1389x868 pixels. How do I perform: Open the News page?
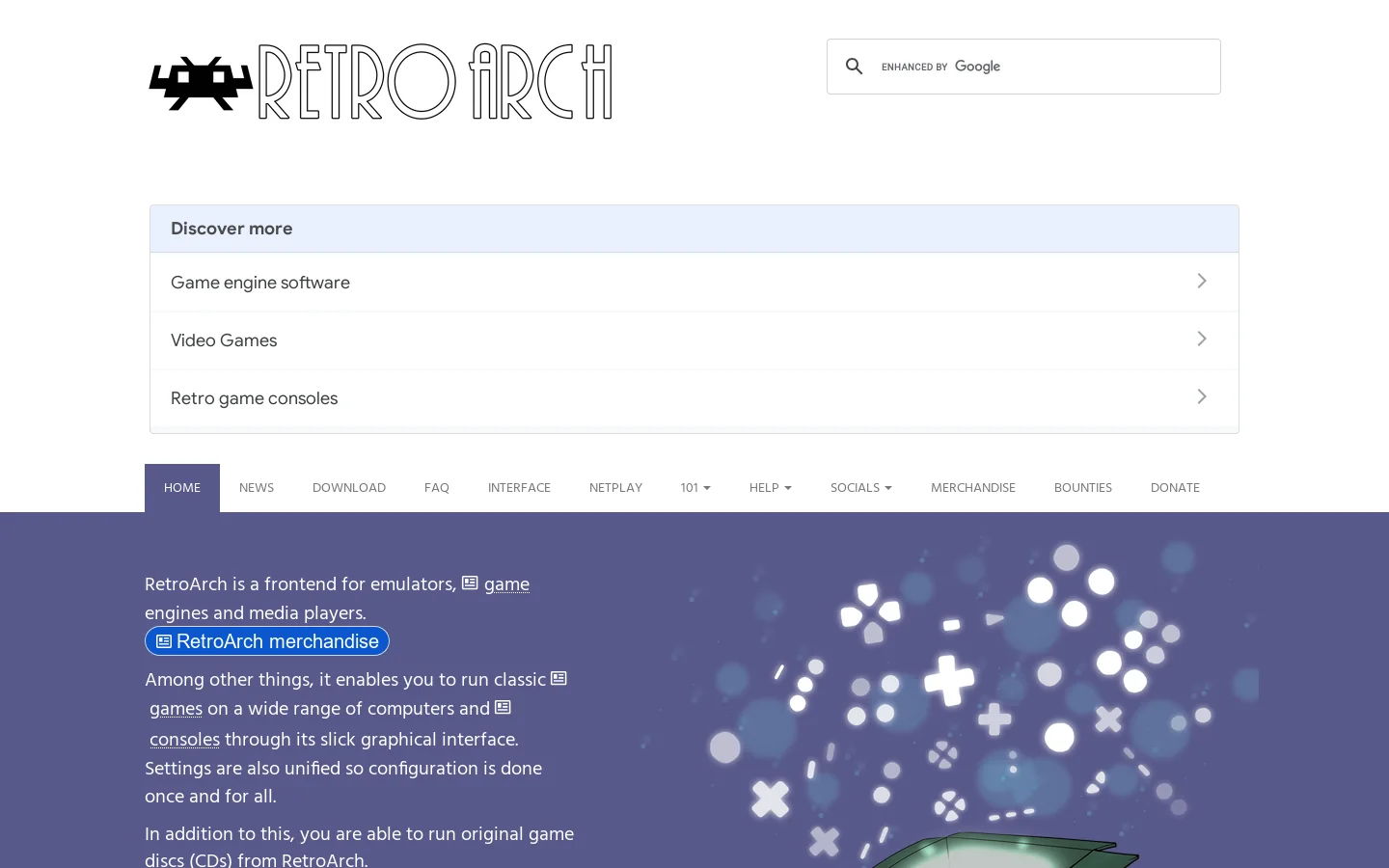click(x=257, y=488)
